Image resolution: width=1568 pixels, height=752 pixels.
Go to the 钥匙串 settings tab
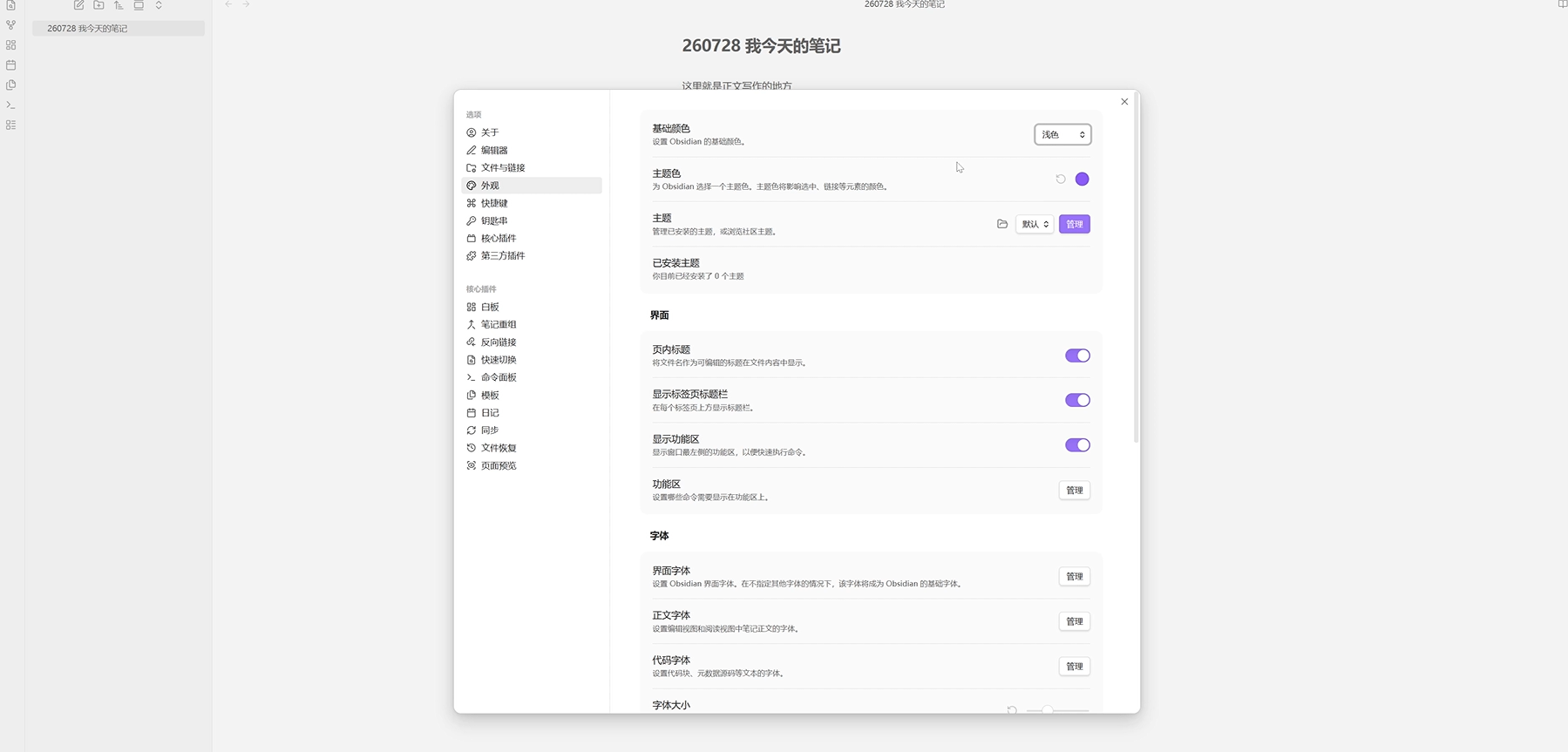point(532,220)
